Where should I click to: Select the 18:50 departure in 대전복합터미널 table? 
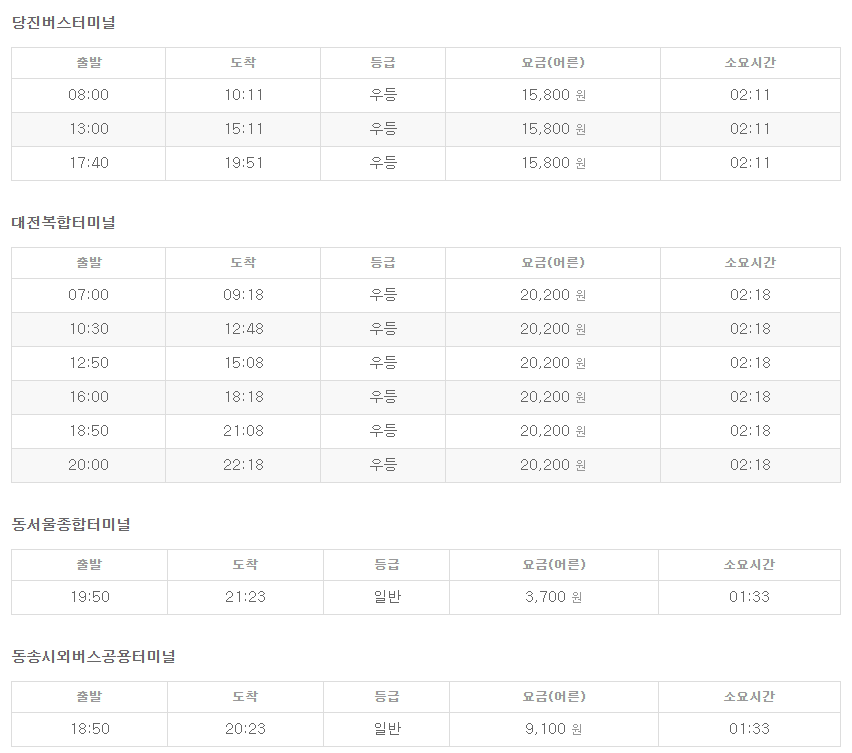(89, 431)
